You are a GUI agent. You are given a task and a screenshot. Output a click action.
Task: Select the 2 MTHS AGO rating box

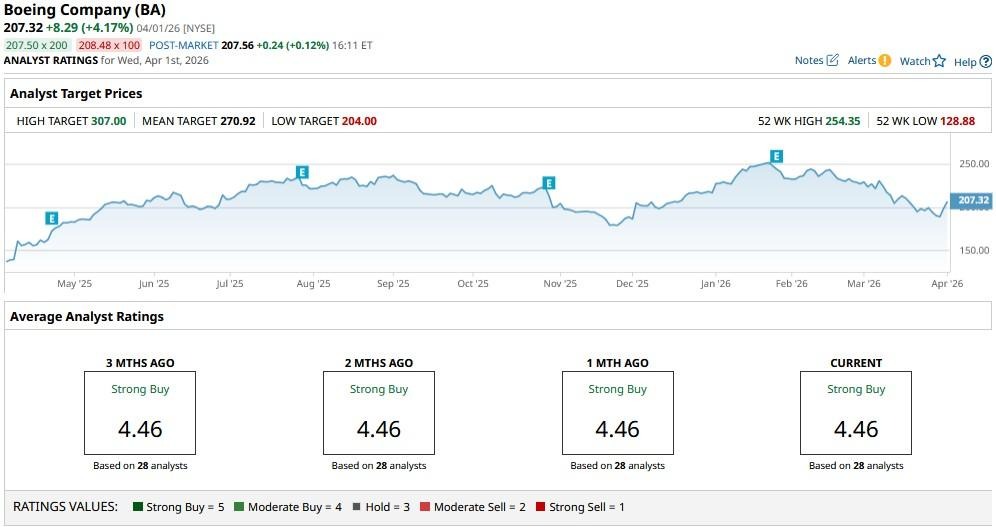tap(379, 413)
